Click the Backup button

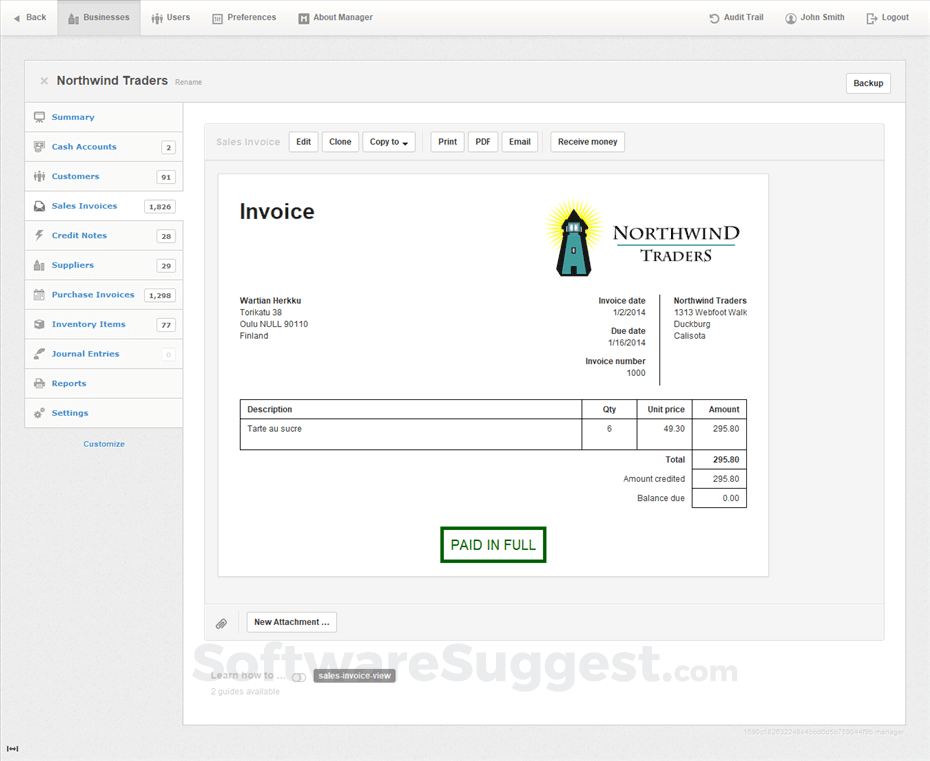[x=868, y=83]
